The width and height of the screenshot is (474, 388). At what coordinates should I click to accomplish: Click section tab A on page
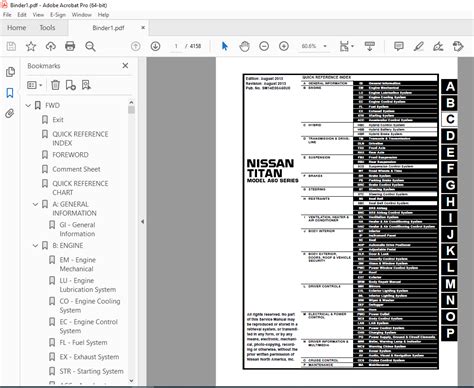point(450,87)
